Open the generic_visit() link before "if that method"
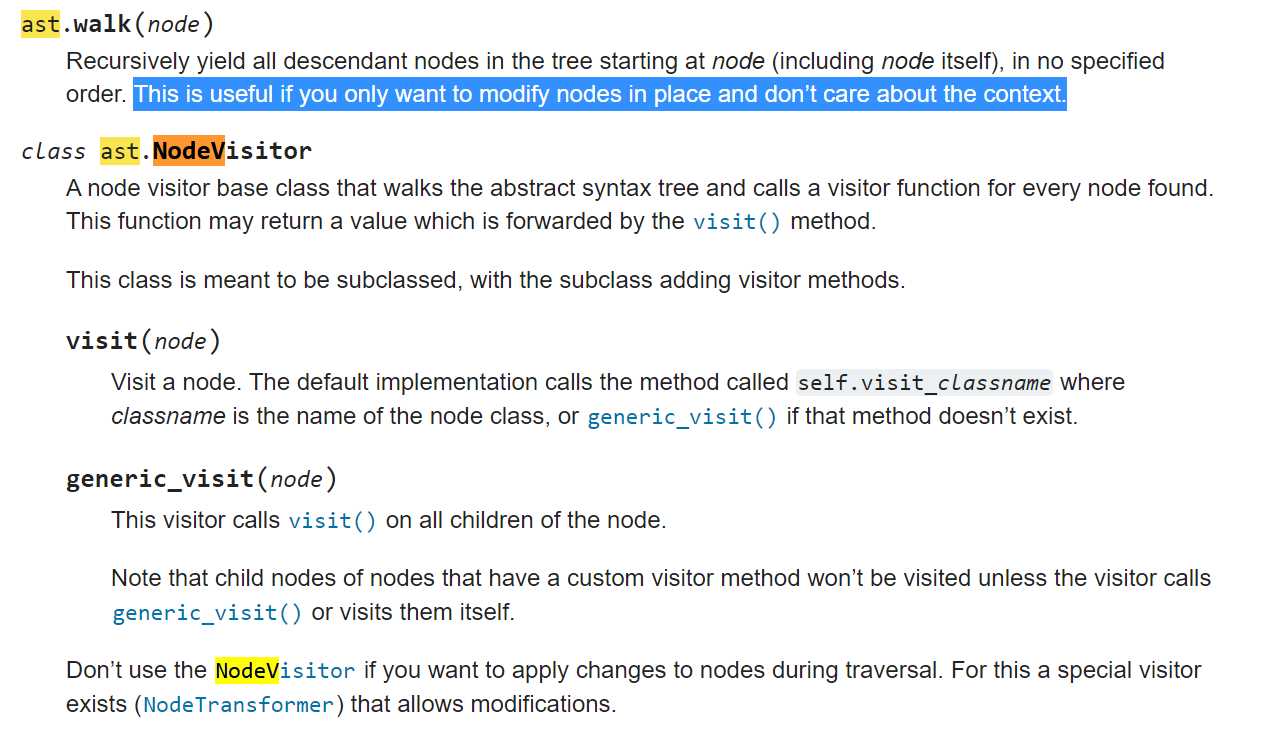This screenshot has width=1277, height=732. click(681, 417)
